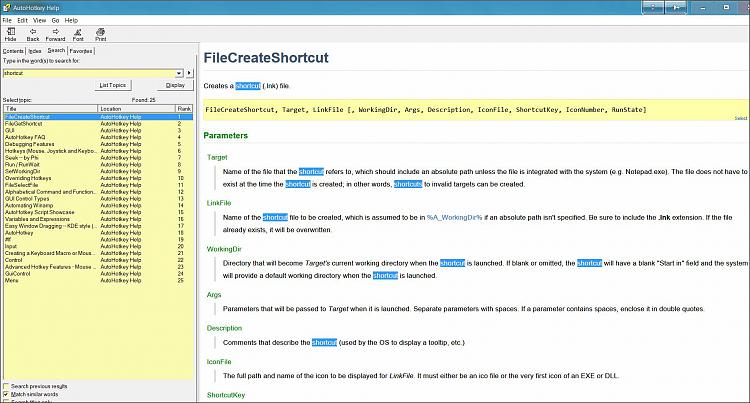Click the LinkFile parameter name

[x=219, y=203]
